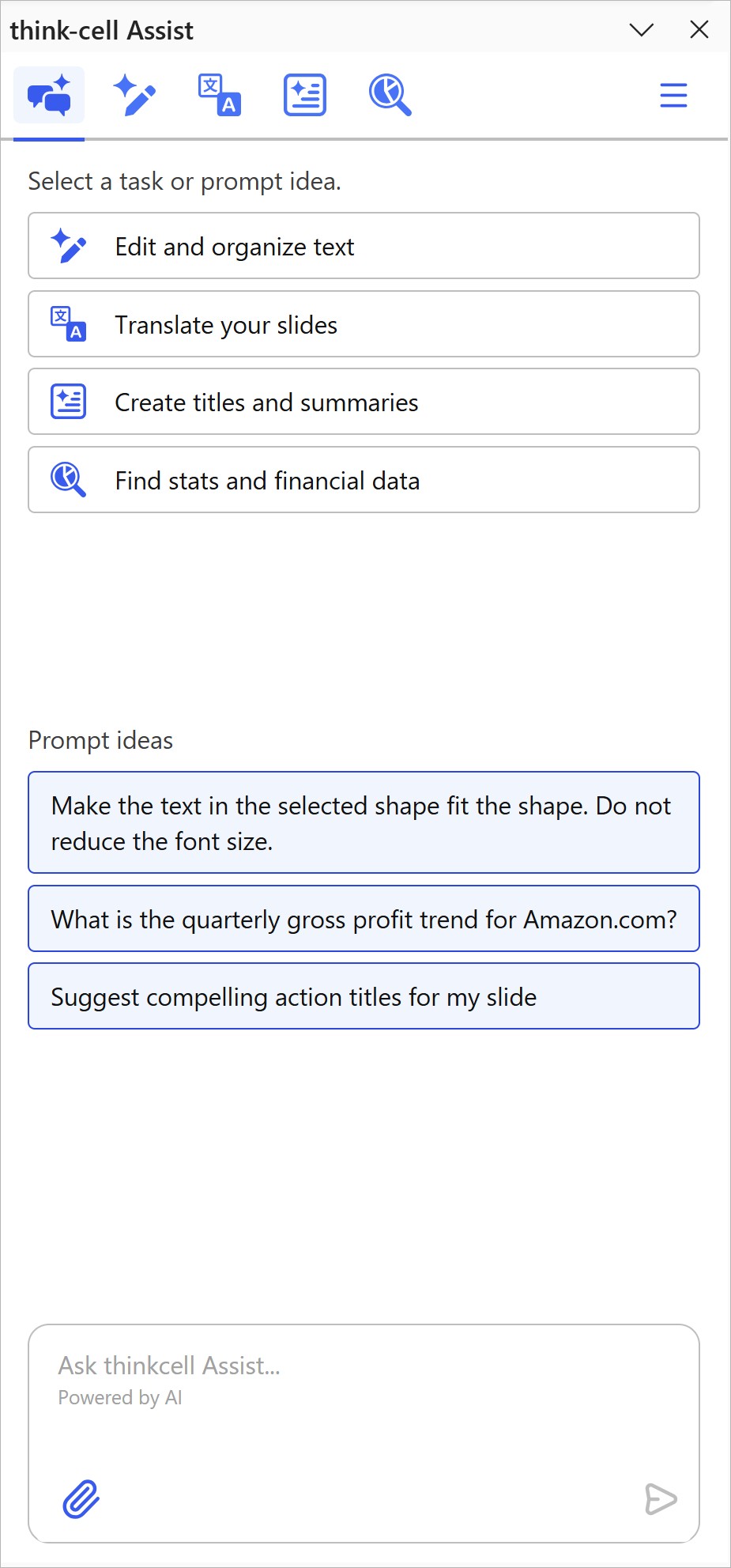Use the prompt about fitting text in shape
Screen dimensions: 731x1568
[364, 822]
